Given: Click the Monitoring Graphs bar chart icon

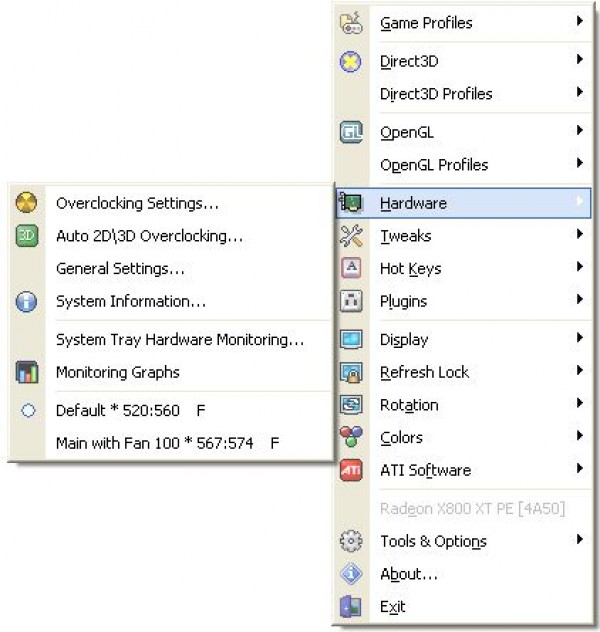Looking at the screenshot, I should pyautogui.click(x=27, y=372).
